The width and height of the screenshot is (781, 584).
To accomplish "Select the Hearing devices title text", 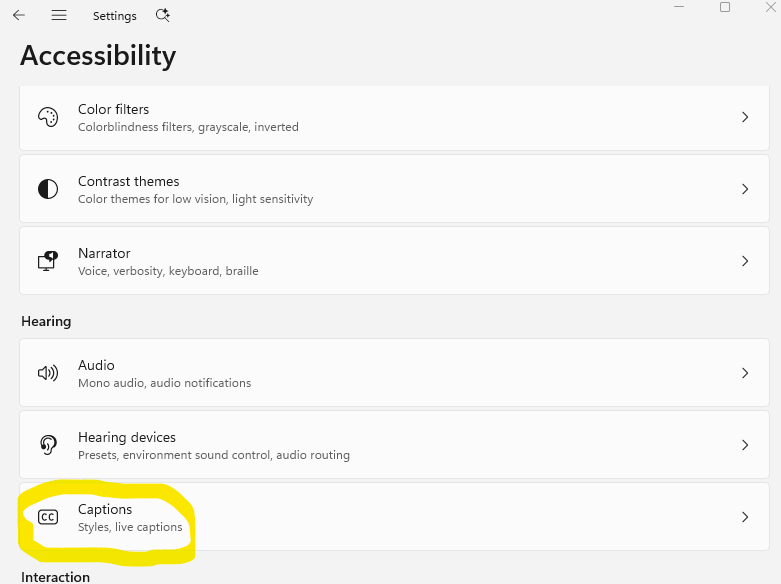I will (x=127, y=437).
